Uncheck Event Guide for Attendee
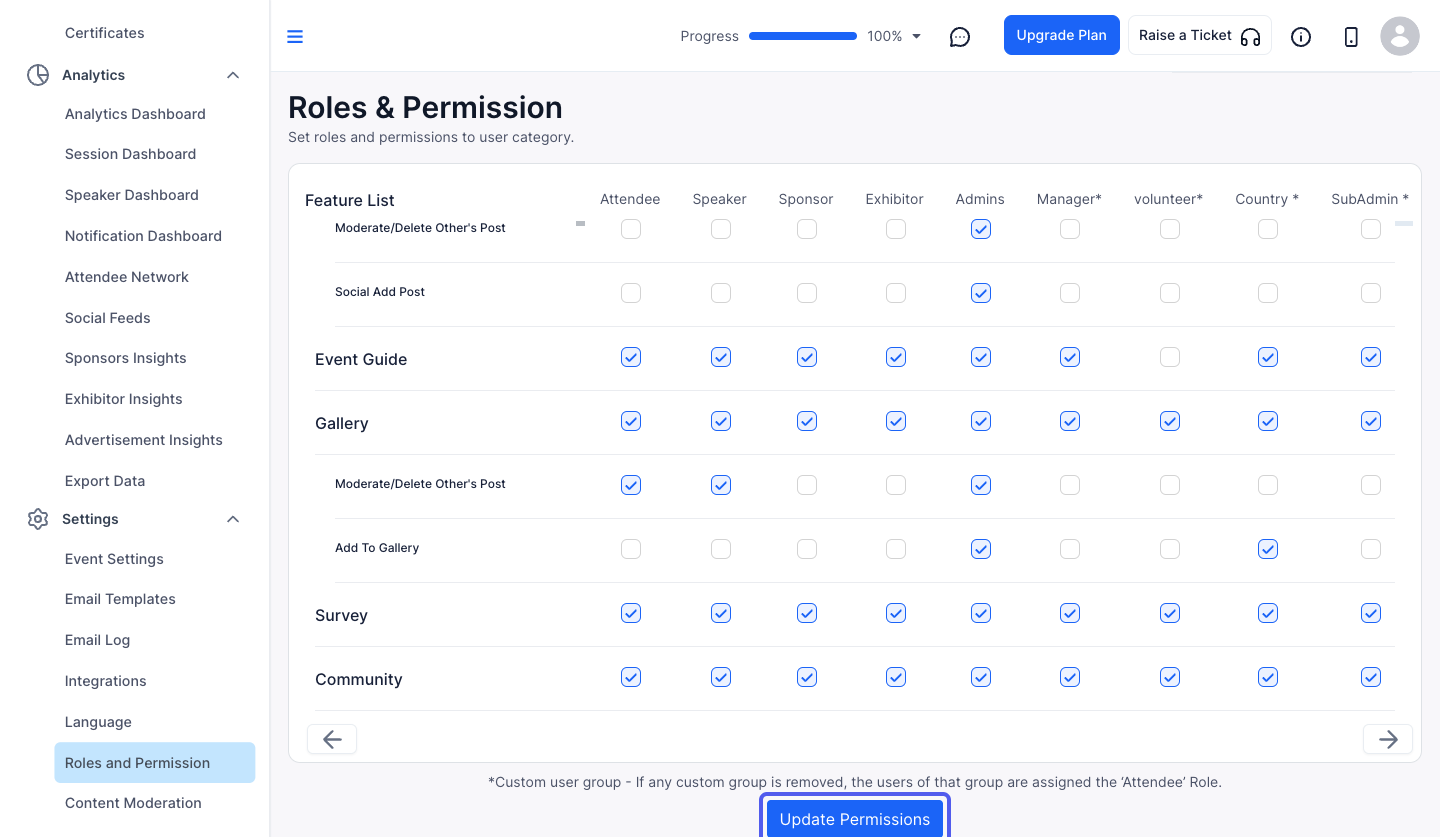Screen dimensions: 1440x837 (x=631, y=357)
